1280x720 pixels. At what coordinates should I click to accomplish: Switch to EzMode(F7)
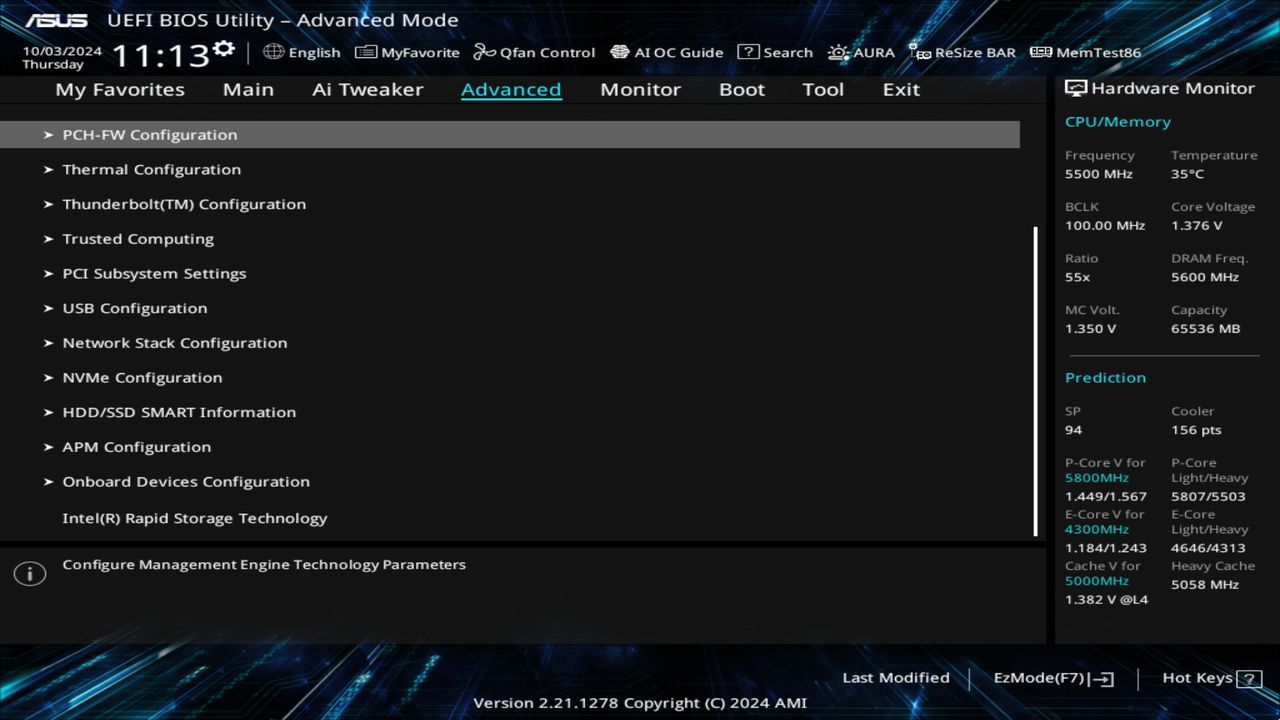pos(1053,677)
